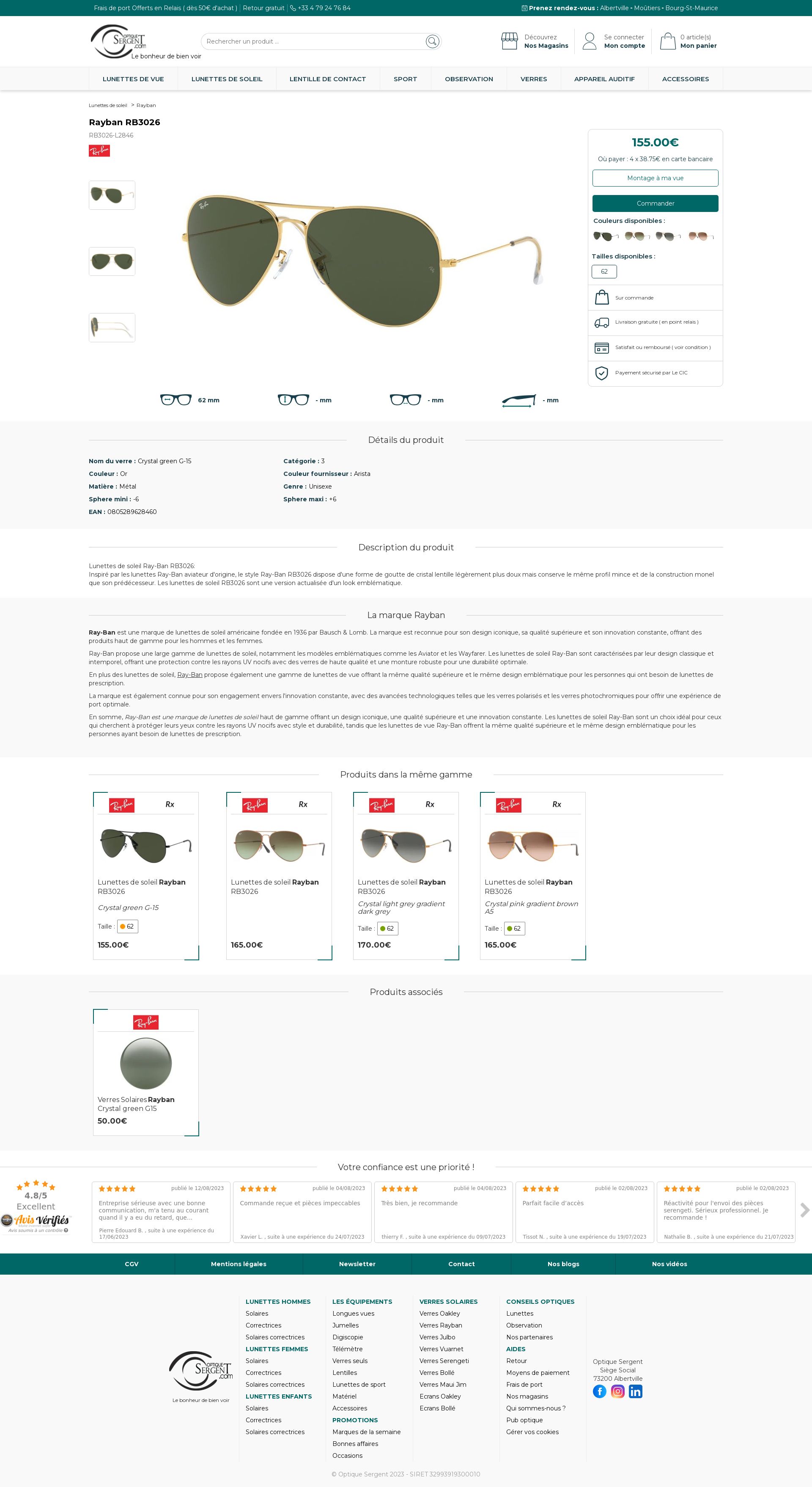Click the Lunettes de soleil breadcrumb
This screenshot has height=1487, width=812.
click(x=108, y=106)
